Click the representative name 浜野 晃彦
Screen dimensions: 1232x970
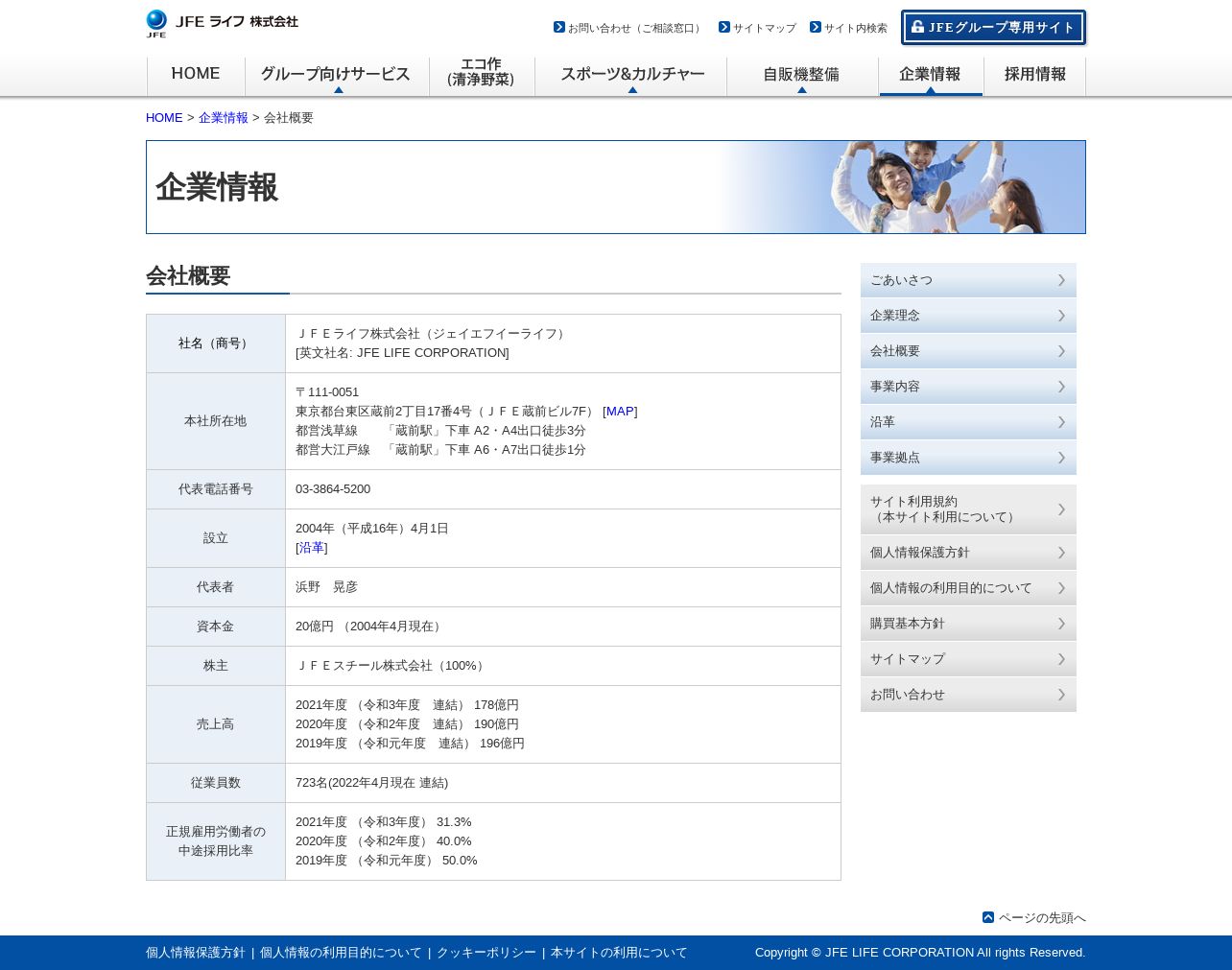326,587
